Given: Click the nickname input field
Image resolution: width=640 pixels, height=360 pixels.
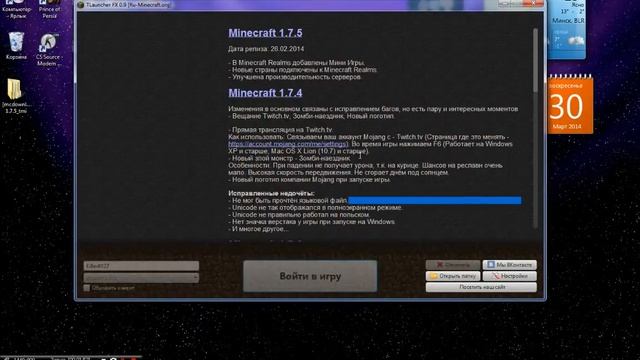Looking at the screenshot, I should tap(141, 266).
